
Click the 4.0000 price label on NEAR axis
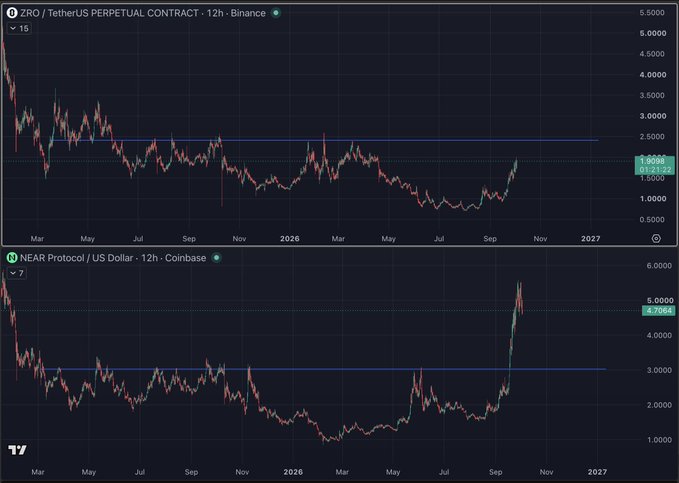659,335
